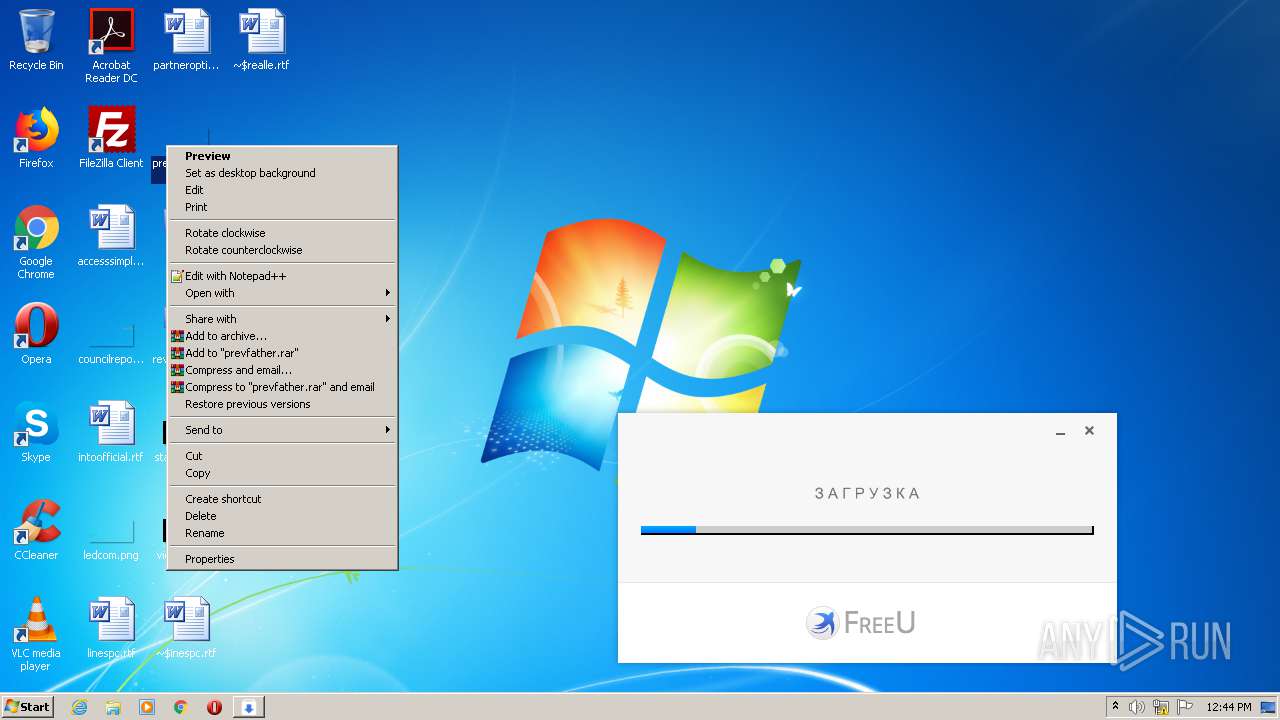Expand the Send to submenu
This screenshot has height=720, width=1280.
coord(282,430)
